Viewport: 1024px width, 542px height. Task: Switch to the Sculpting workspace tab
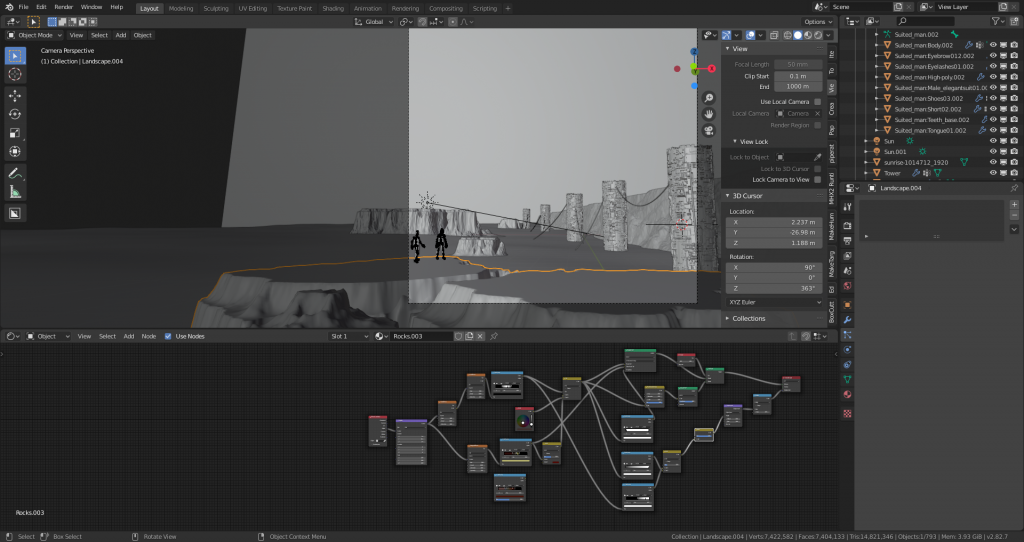click(215, 7)
